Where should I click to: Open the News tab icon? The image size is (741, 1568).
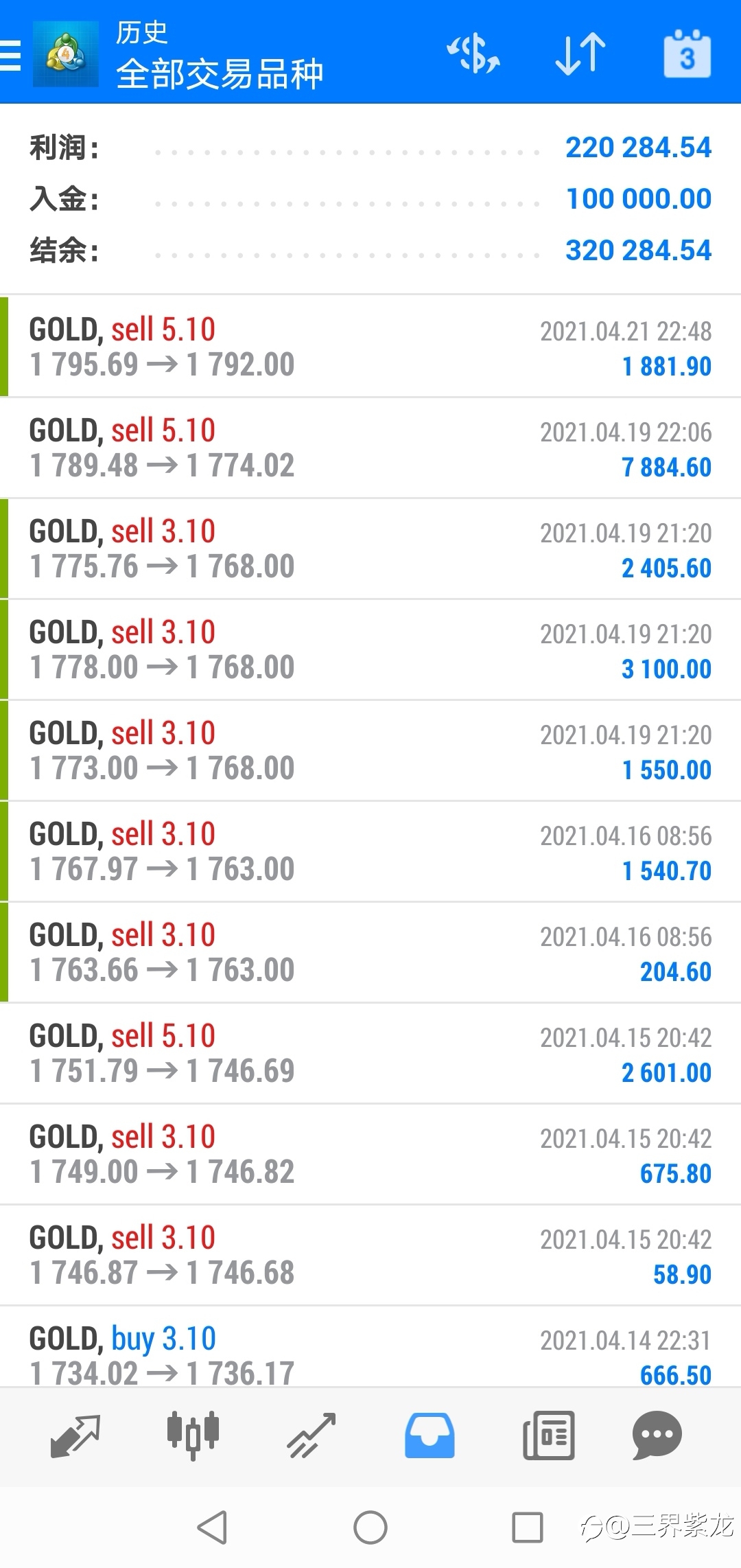coord(548,1436)
